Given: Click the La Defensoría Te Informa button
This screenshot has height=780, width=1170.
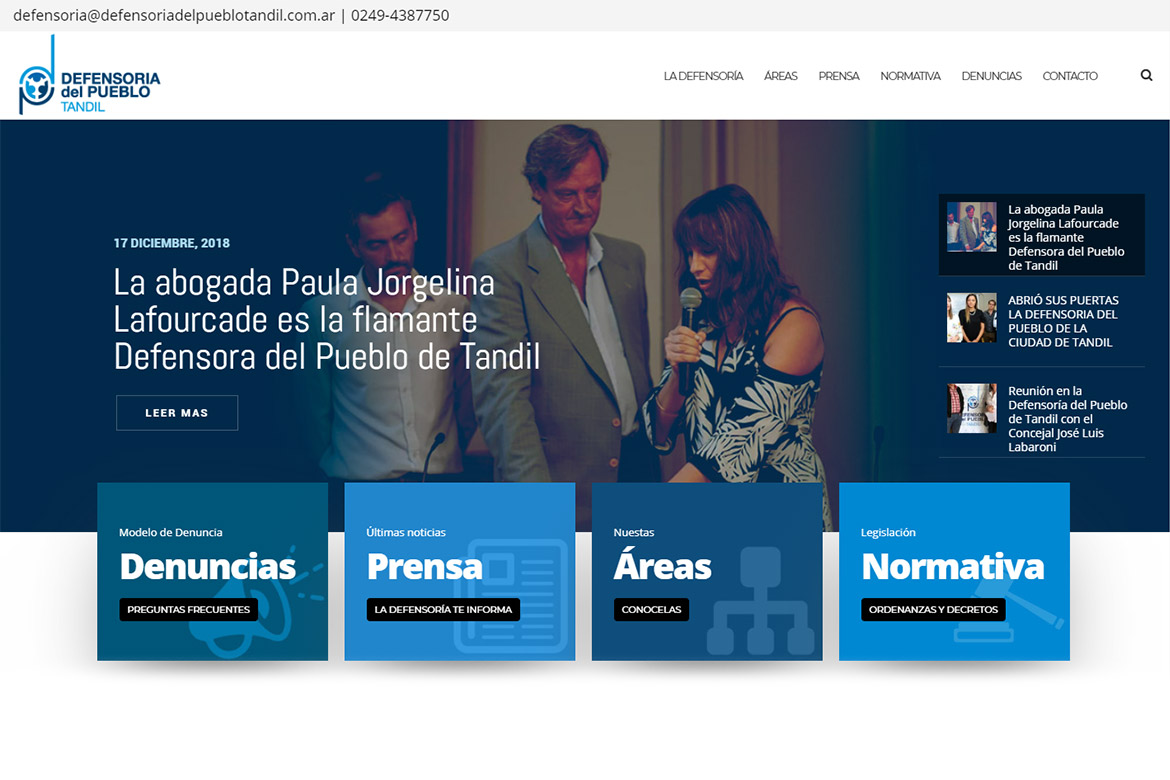Looking at the screenshot, I should pos(443,609).
